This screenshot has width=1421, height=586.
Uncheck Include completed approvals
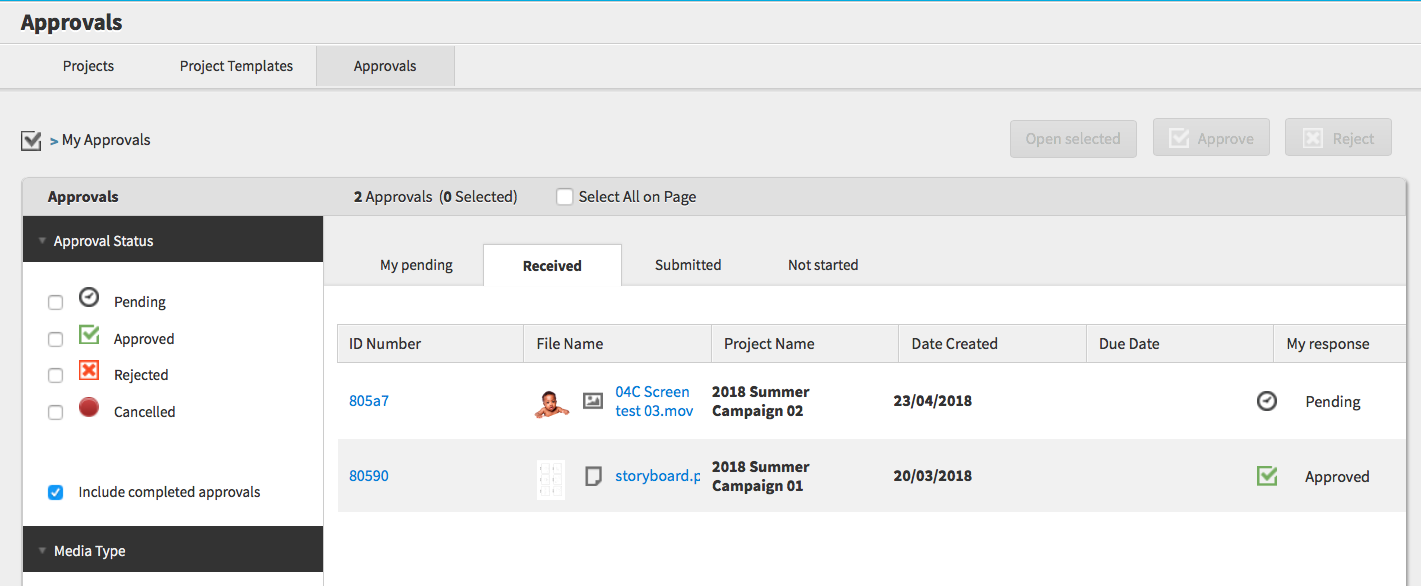point(56,492)
